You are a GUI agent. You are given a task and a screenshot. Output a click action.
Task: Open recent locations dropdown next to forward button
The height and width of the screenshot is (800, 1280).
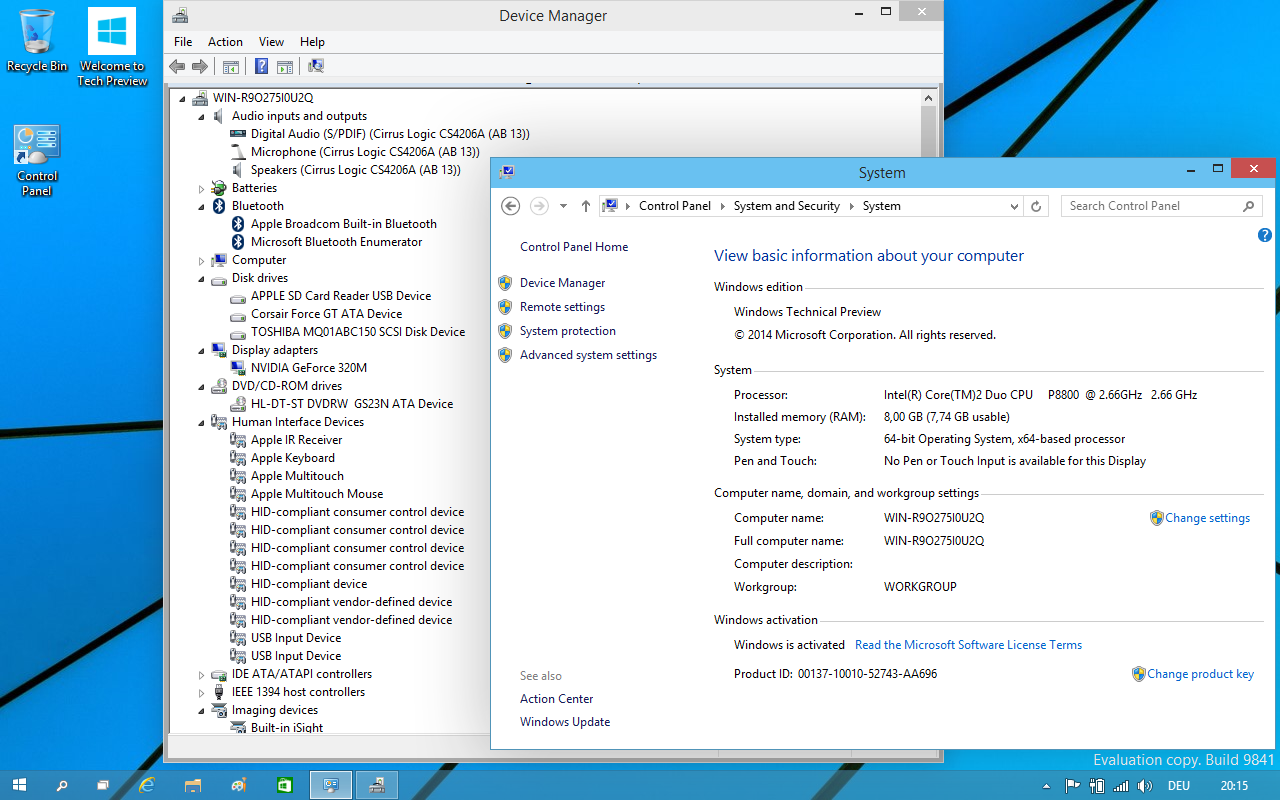click(563, 206)
